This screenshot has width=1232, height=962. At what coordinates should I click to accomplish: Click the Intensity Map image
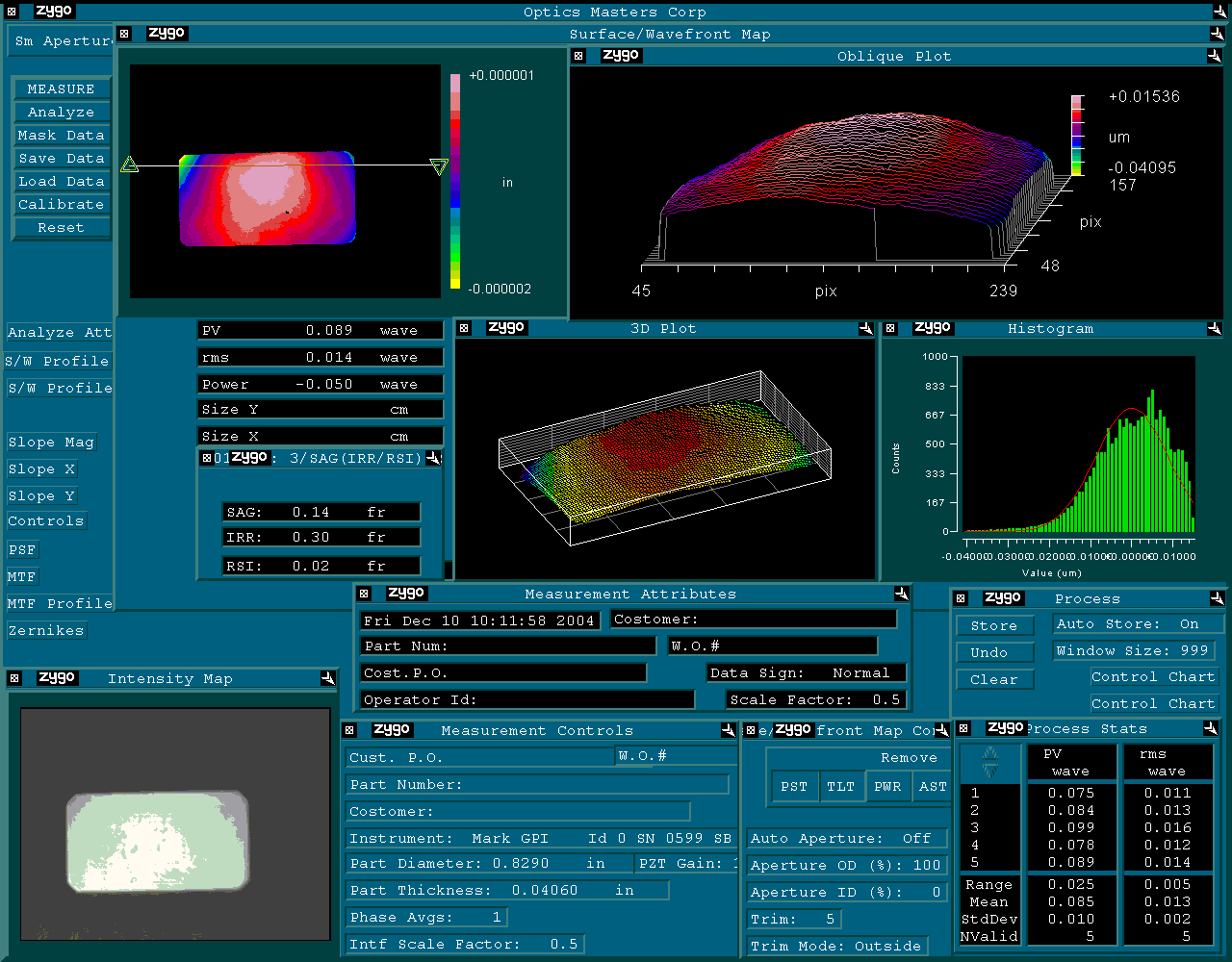tap(175, 825)
